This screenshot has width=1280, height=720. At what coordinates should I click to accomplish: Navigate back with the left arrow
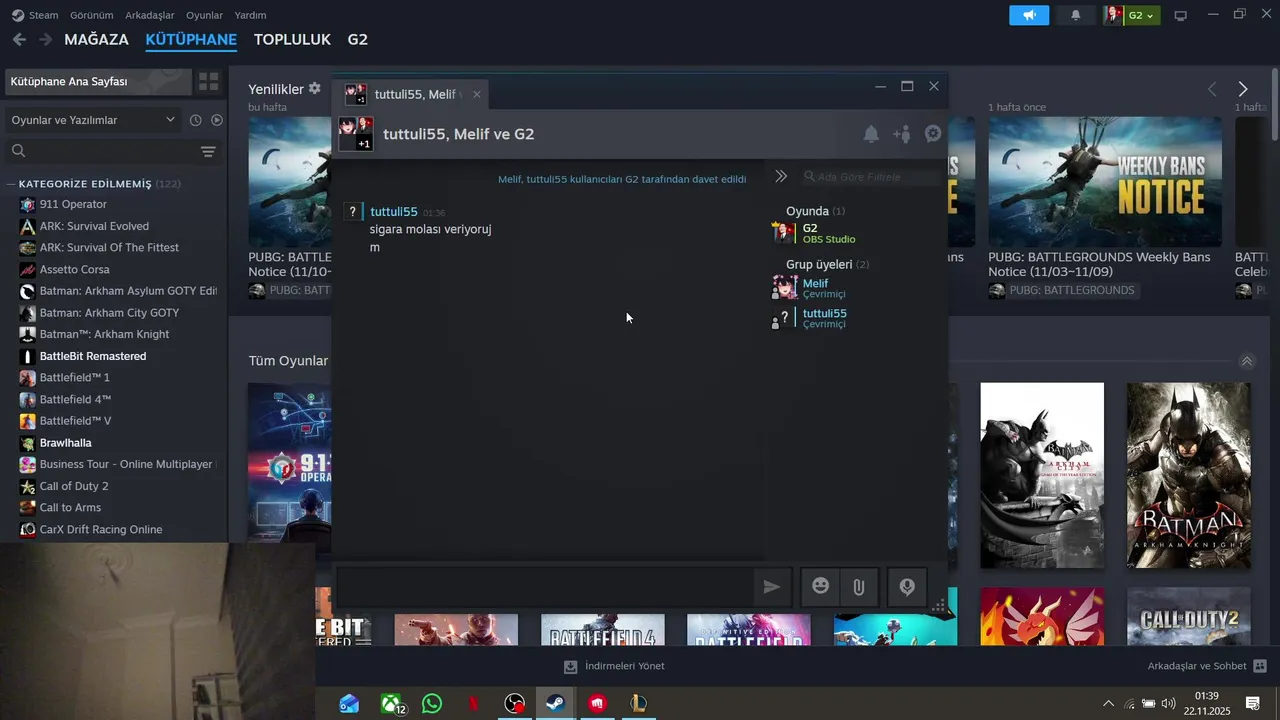pyautogui.click(x=19, y=40)
